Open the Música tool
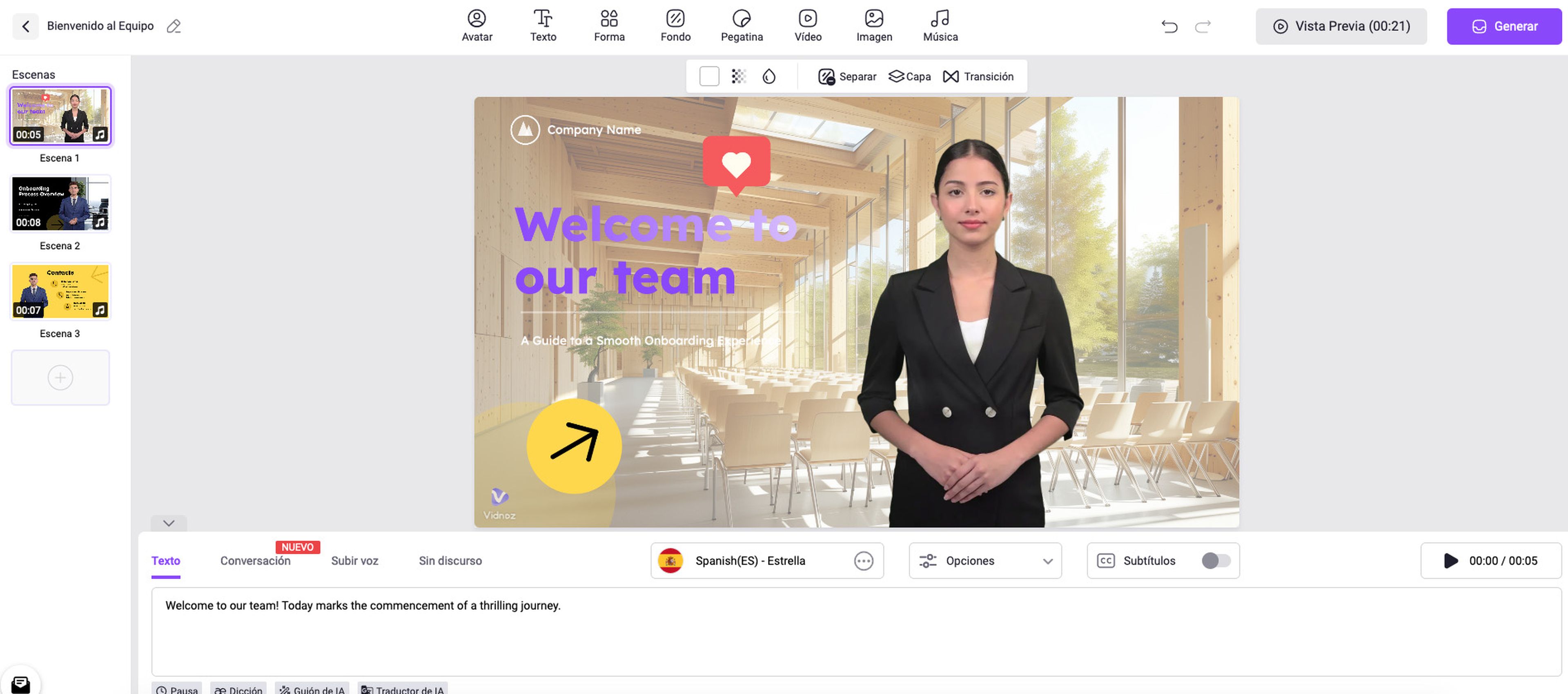1568x694 pixels. [x=940, y=26]
